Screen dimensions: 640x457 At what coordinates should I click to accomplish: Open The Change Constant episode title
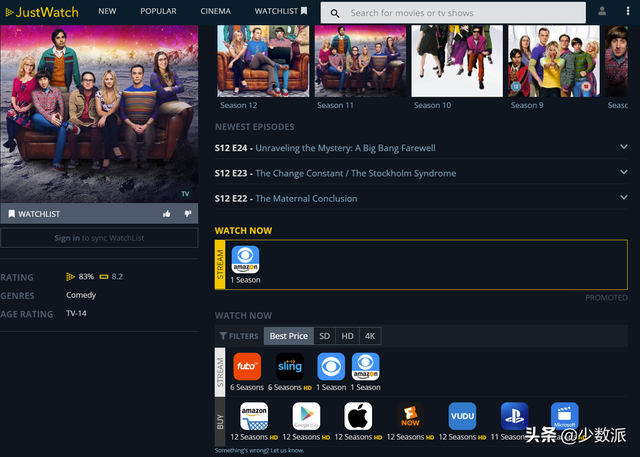point(356,173)
